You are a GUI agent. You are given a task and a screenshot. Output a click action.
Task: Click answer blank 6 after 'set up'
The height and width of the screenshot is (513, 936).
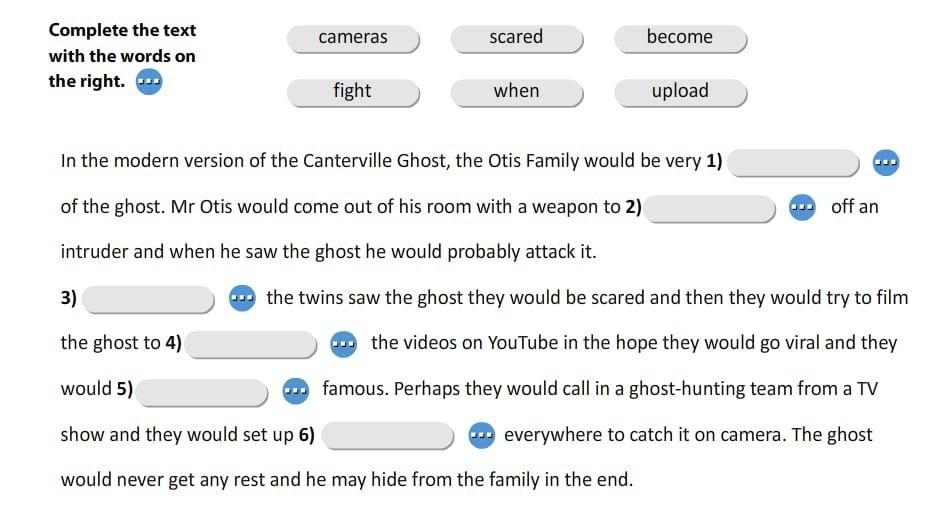coord(389,436)
